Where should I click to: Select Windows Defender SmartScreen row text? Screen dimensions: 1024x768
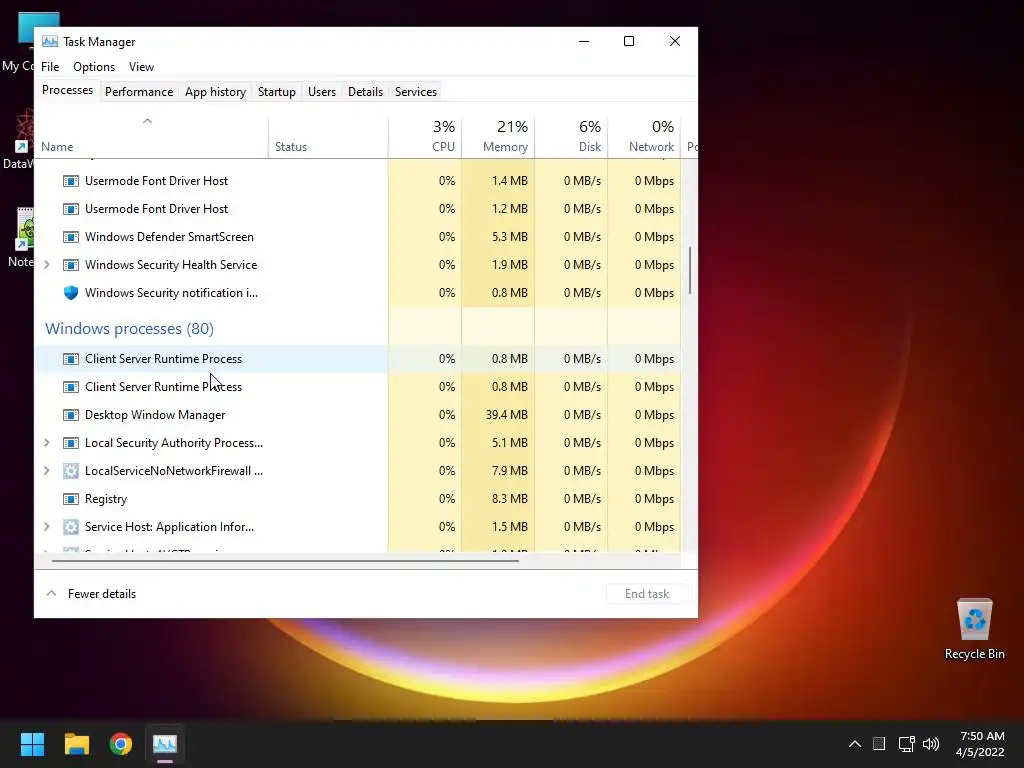169,237
